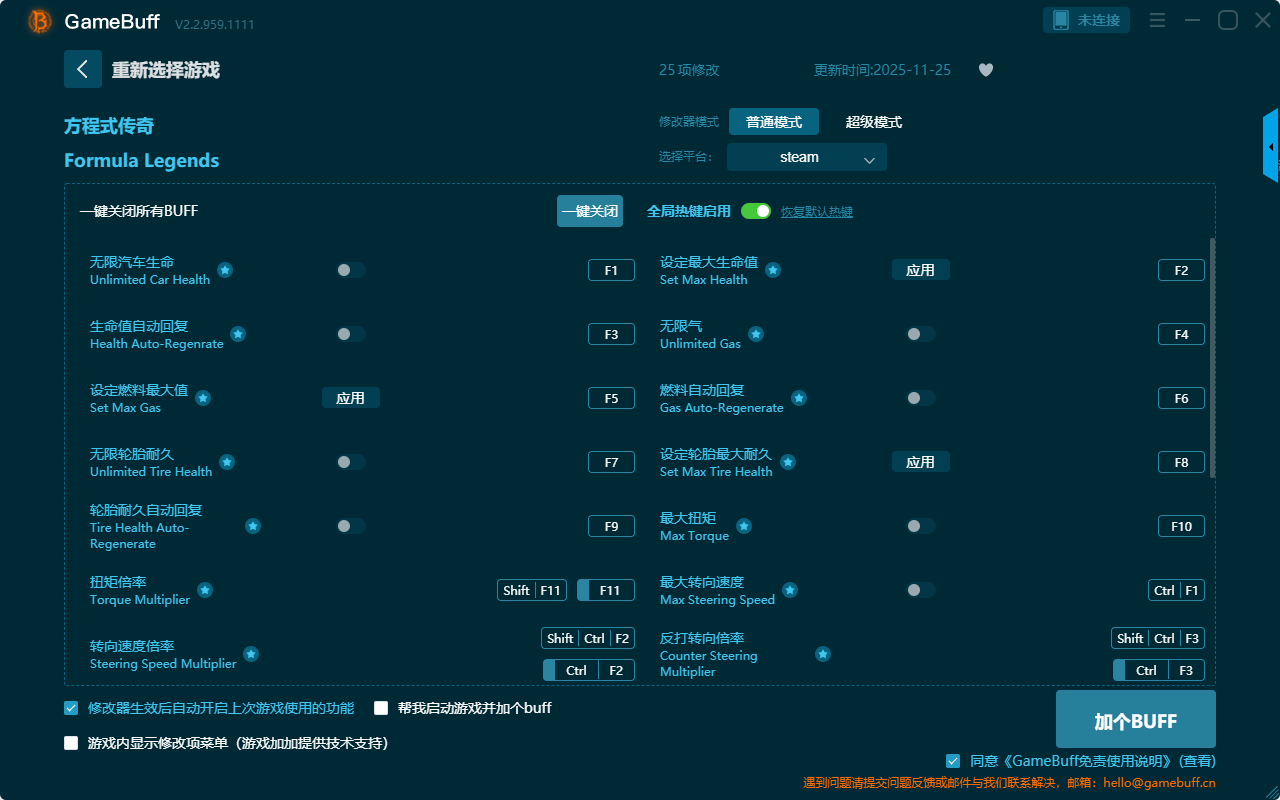
Task: Click the 加个BUFF button
Action: coord(1136,720)
